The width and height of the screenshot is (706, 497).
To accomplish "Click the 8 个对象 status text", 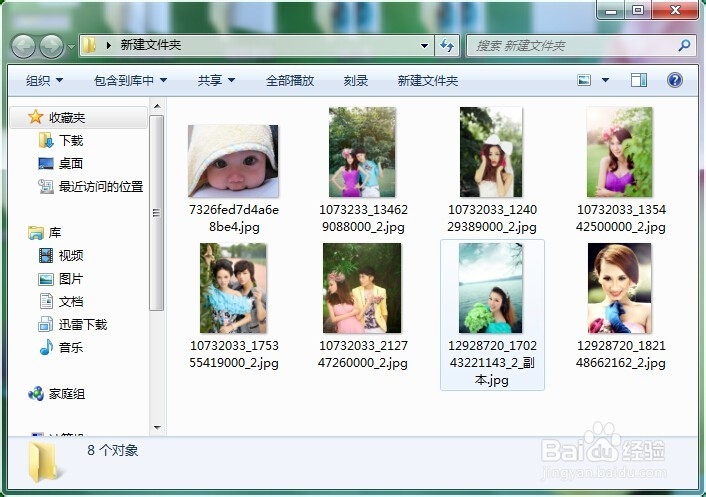I will pos(113,450).
